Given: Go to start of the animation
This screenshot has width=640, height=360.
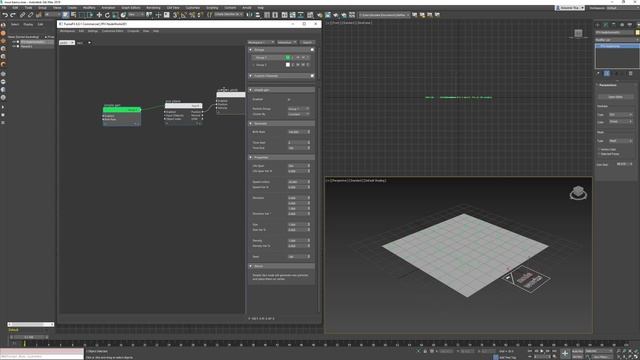Looking at the screenshot, I should coord(530,351).
